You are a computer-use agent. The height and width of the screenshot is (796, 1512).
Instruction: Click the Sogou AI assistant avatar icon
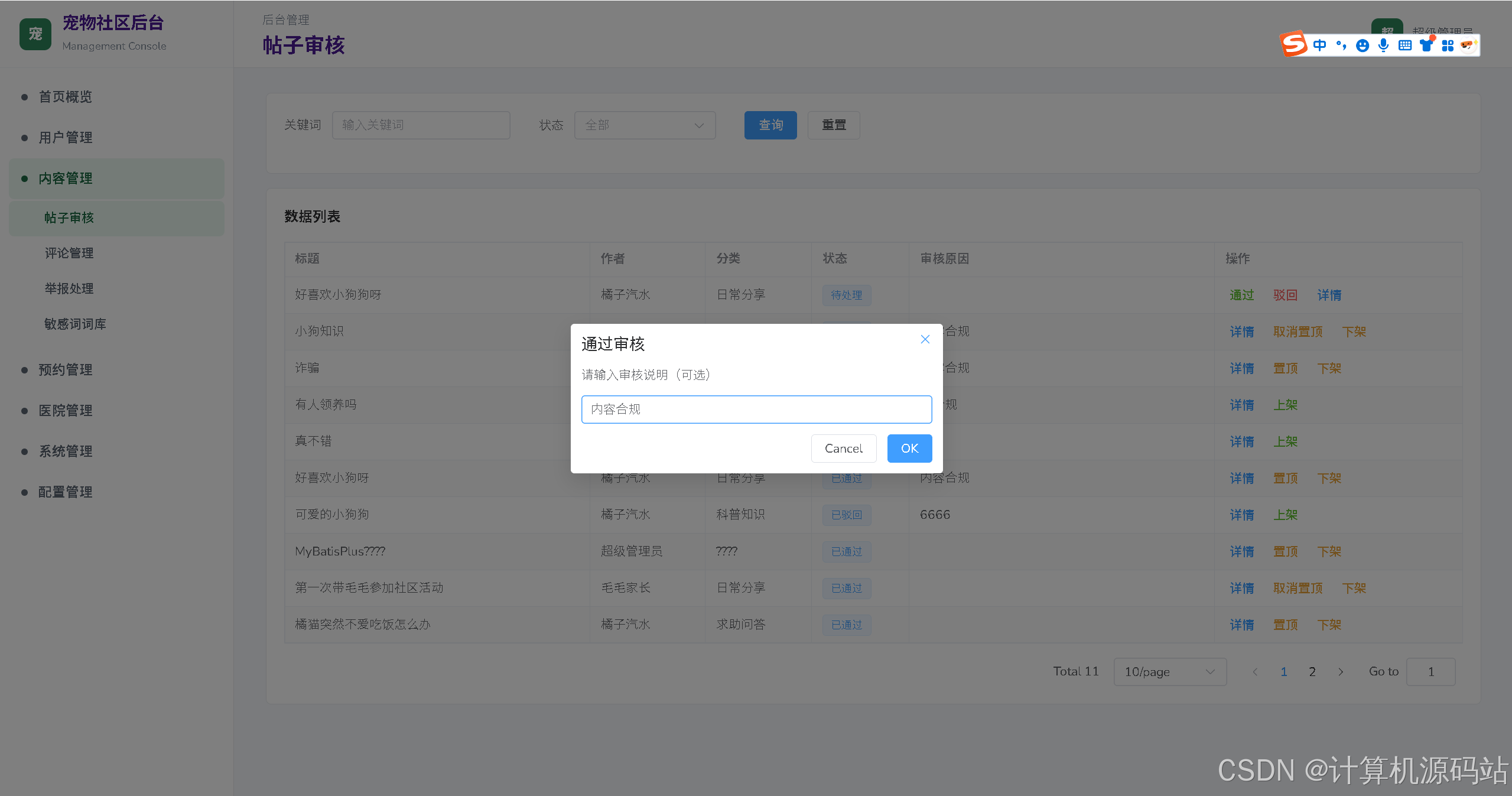point(1468,45)
